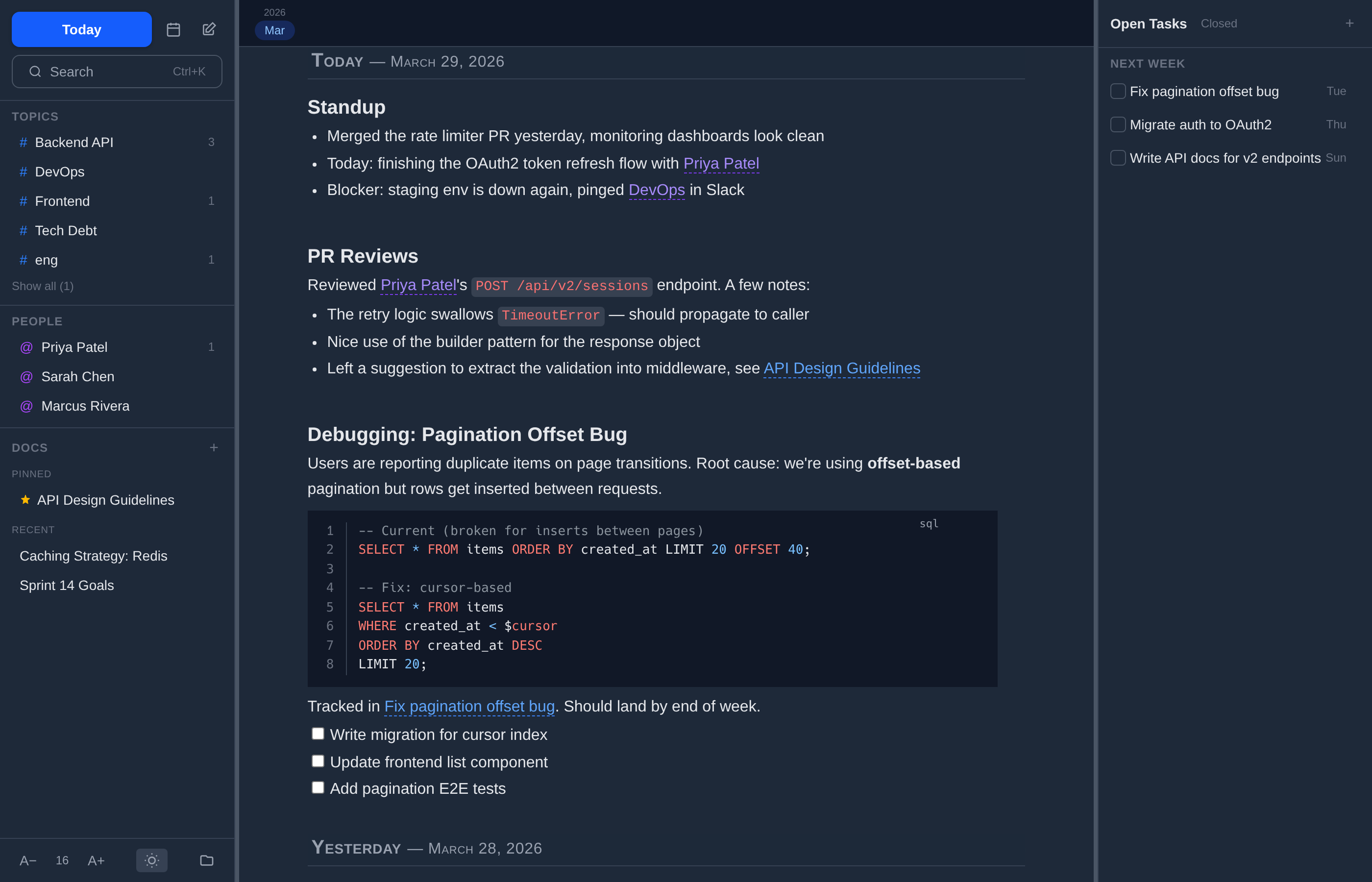Increase font size with A+ button
This screenshot has height=882, width=1372.
[x=96, y=860]
